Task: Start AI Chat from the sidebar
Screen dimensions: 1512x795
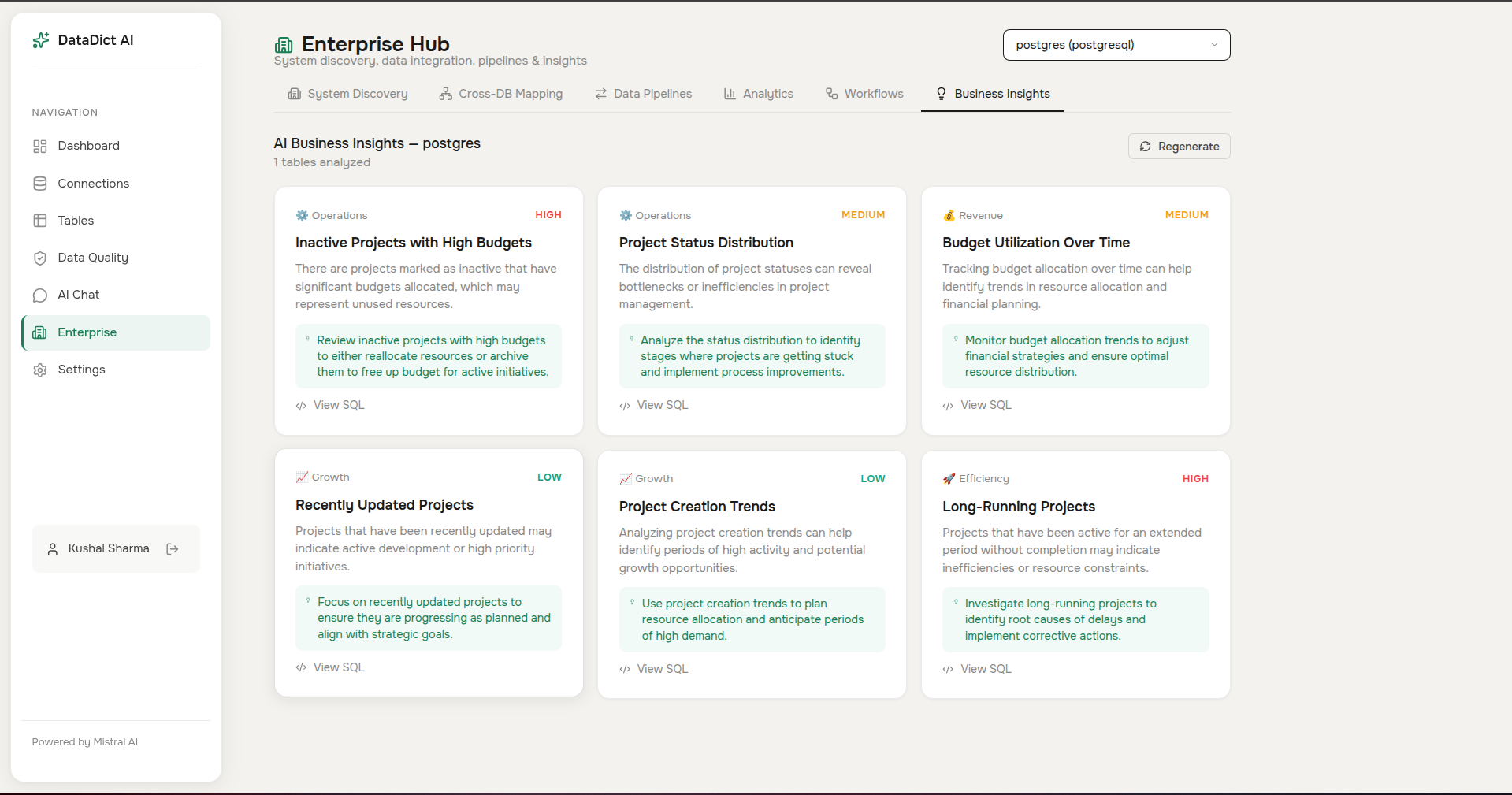Action: (x=78, y=295)
